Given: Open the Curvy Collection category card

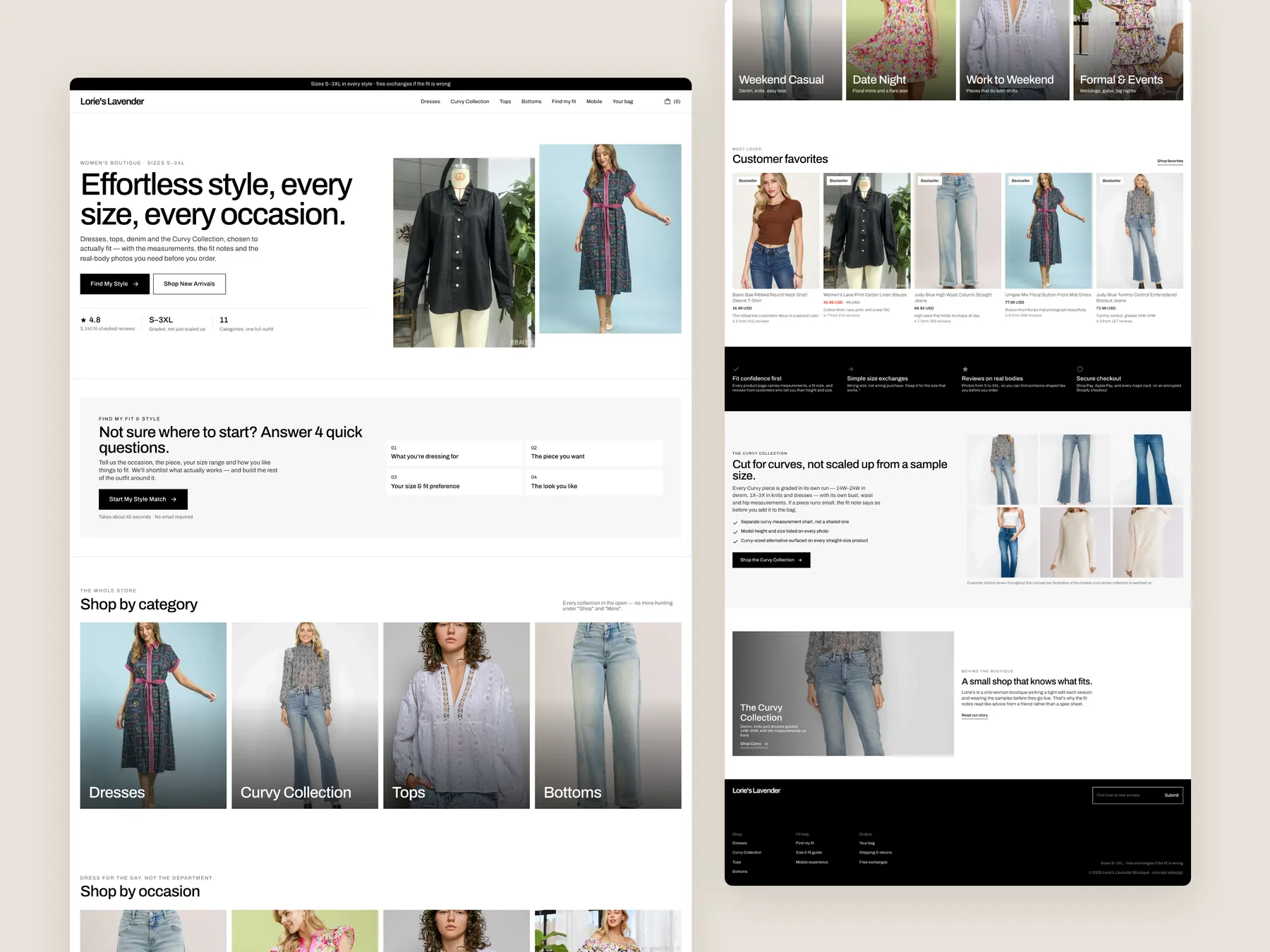Looking at the screenshot, I should pos(305,715).
